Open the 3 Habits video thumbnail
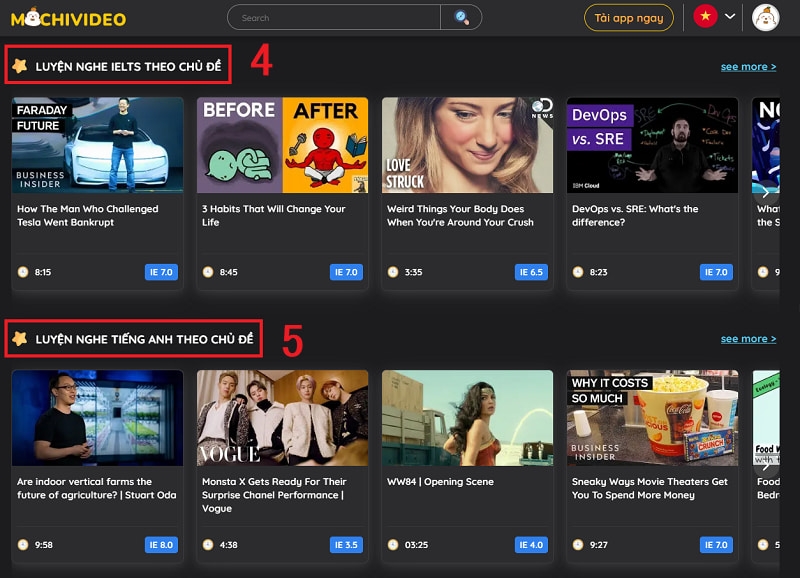The image size is (800, 578). (x=282, y=145)
